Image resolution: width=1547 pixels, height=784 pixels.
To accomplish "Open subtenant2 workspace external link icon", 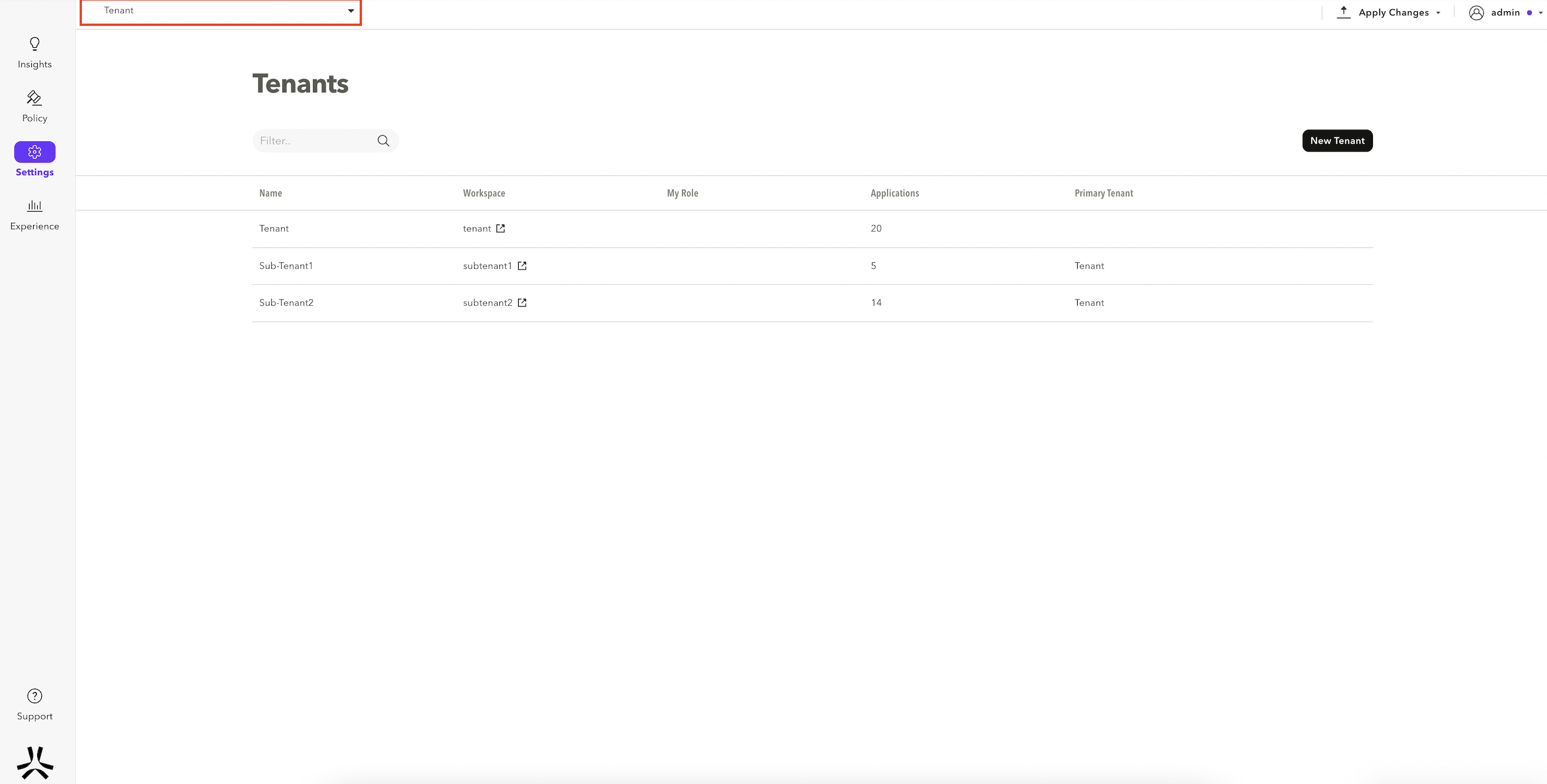I will tap(522, 302).
